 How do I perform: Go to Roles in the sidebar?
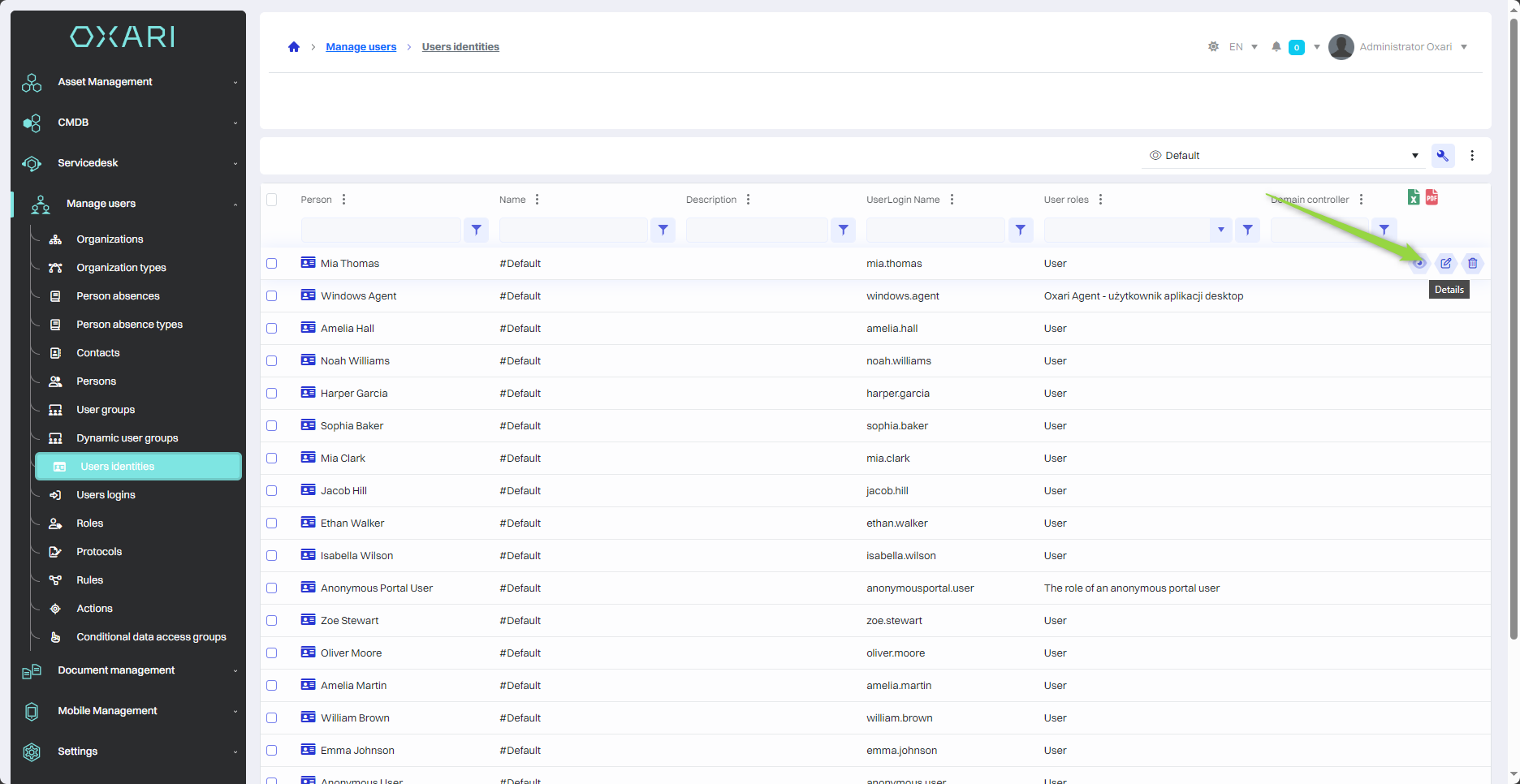tap(89, 523)
